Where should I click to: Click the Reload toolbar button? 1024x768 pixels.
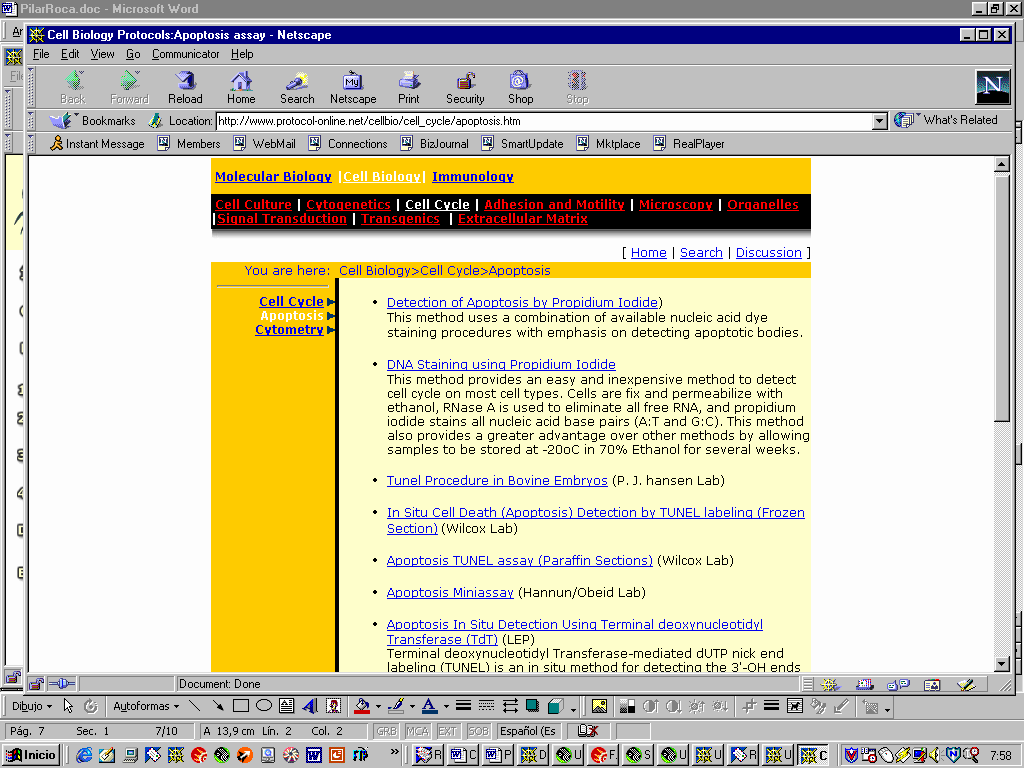point(185,87)
